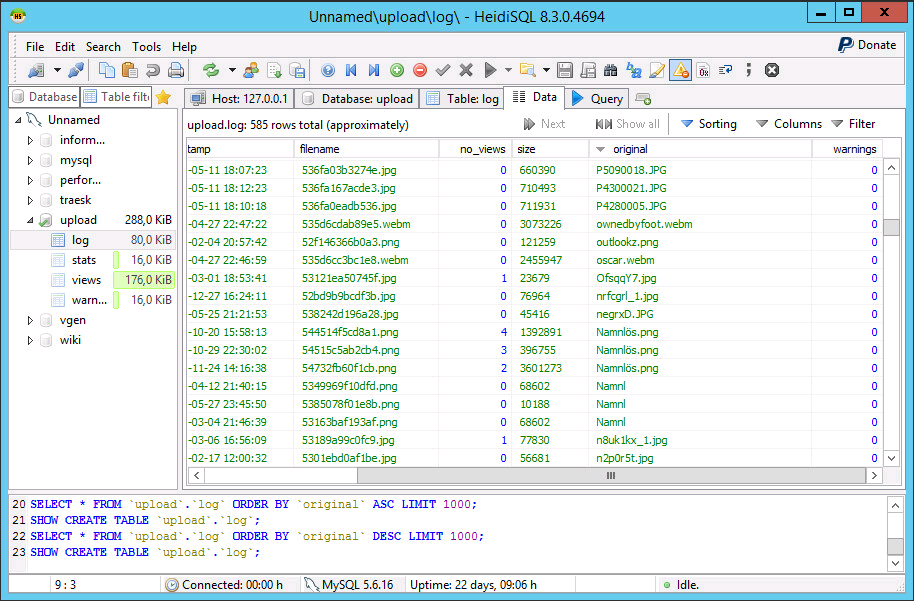This screenshot has height=601, width=914.
Task: Click the Reformat SQL pencil icon
Action: click(x=657, y=71)
